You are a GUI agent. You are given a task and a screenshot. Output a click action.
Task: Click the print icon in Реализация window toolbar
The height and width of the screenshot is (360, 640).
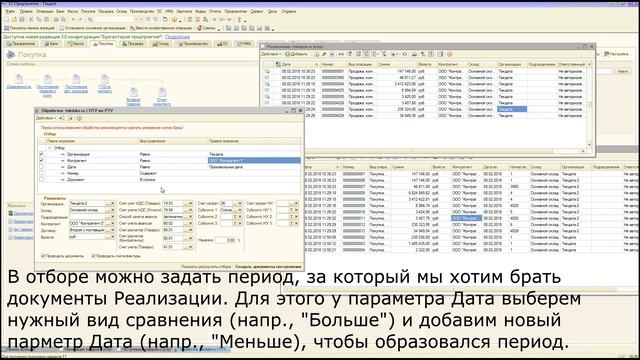coord(414,54)
